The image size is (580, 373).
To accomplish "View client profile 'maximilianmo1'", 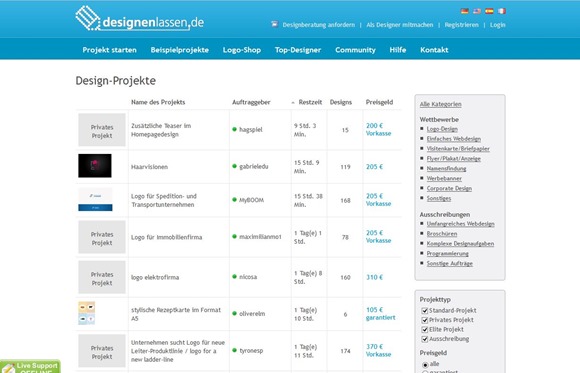I will [260, 237].
